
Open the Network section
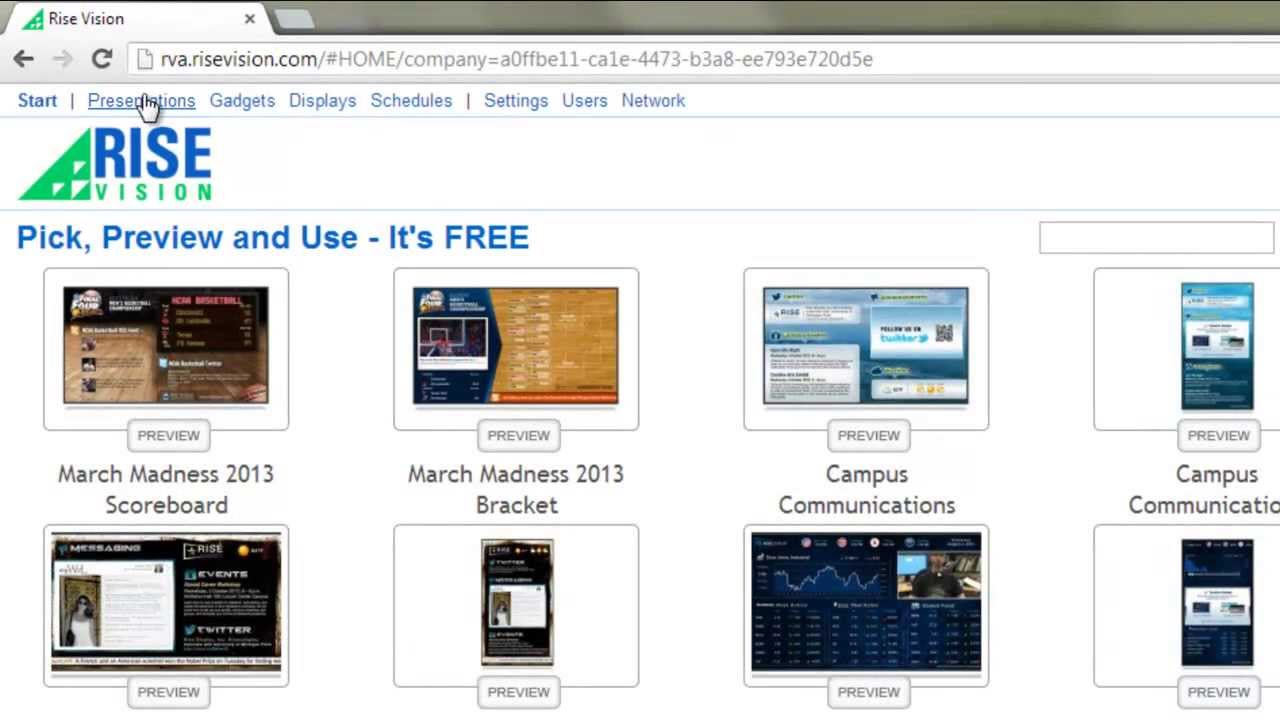[653, 100]
